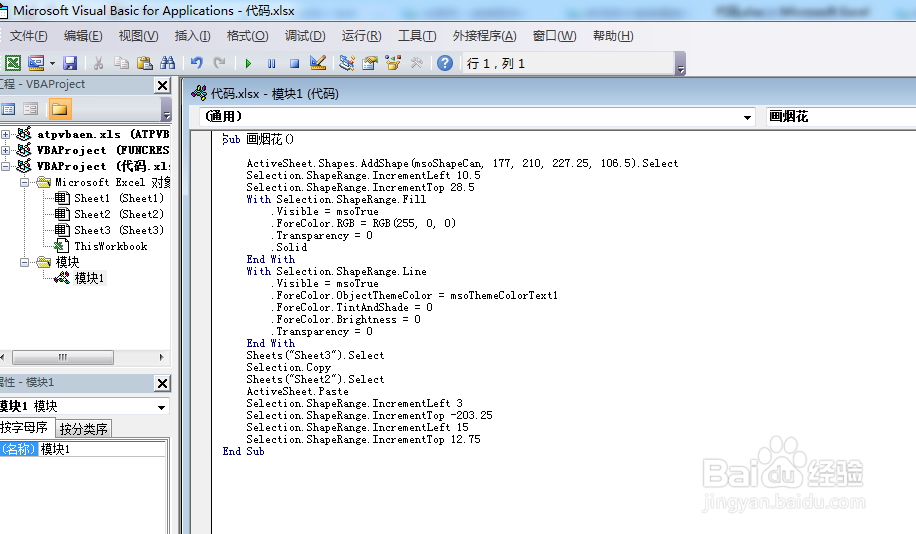Click project panel horizontal scrollbar thumb
The height and width of the screenshot is (534, 916).
pos(63,357)
